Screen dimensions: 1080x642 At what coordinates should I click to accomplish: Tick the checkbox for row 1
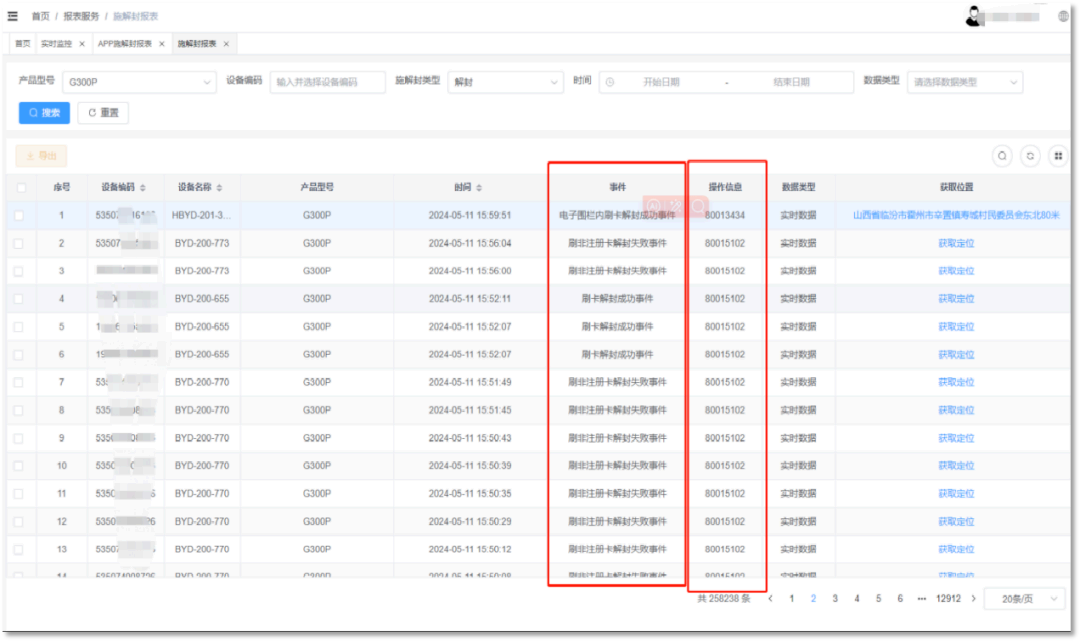(19, 216)
